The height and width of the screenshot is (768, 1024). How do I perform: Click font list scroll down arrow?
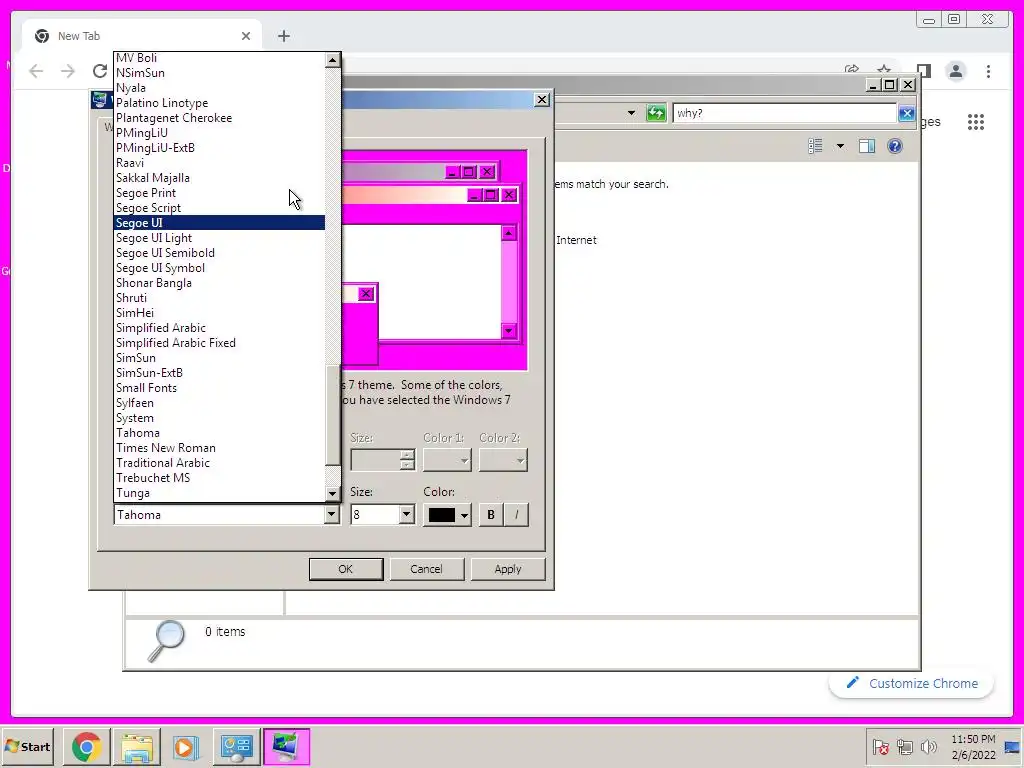click(x=332, y=494)
